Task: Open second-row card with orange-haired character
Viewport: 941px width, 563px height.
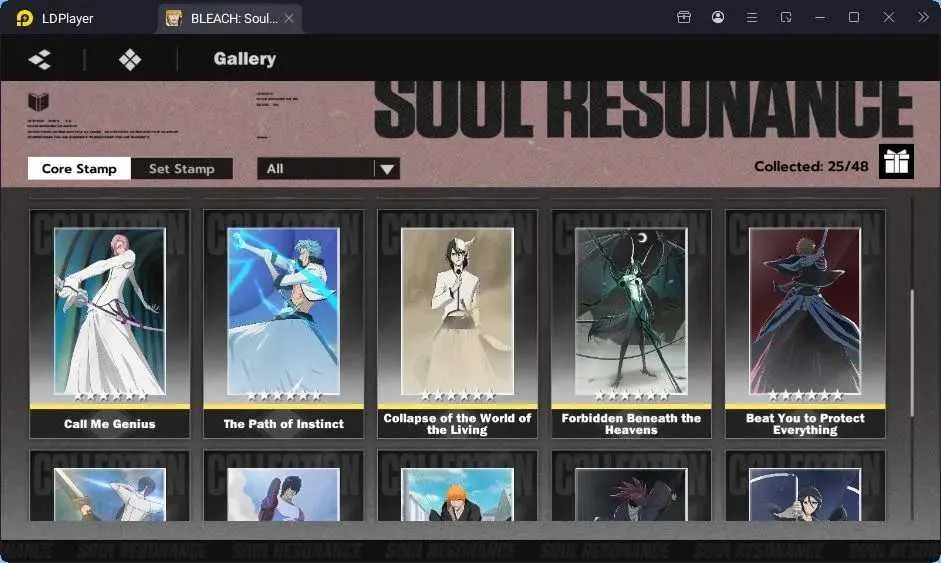Action: click(x=457, y=486)
